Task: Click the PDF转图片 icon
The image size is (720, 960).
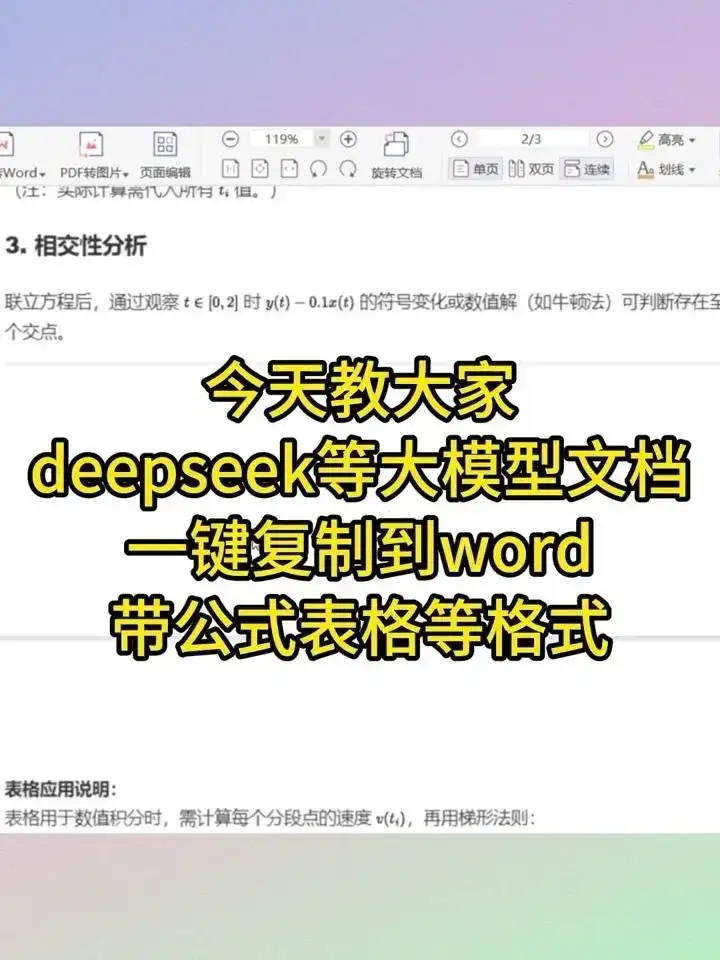Action: coord(91,144)
